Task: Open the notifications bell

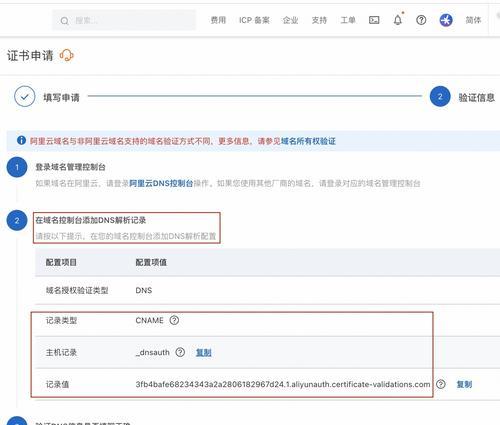Action: 398,20
